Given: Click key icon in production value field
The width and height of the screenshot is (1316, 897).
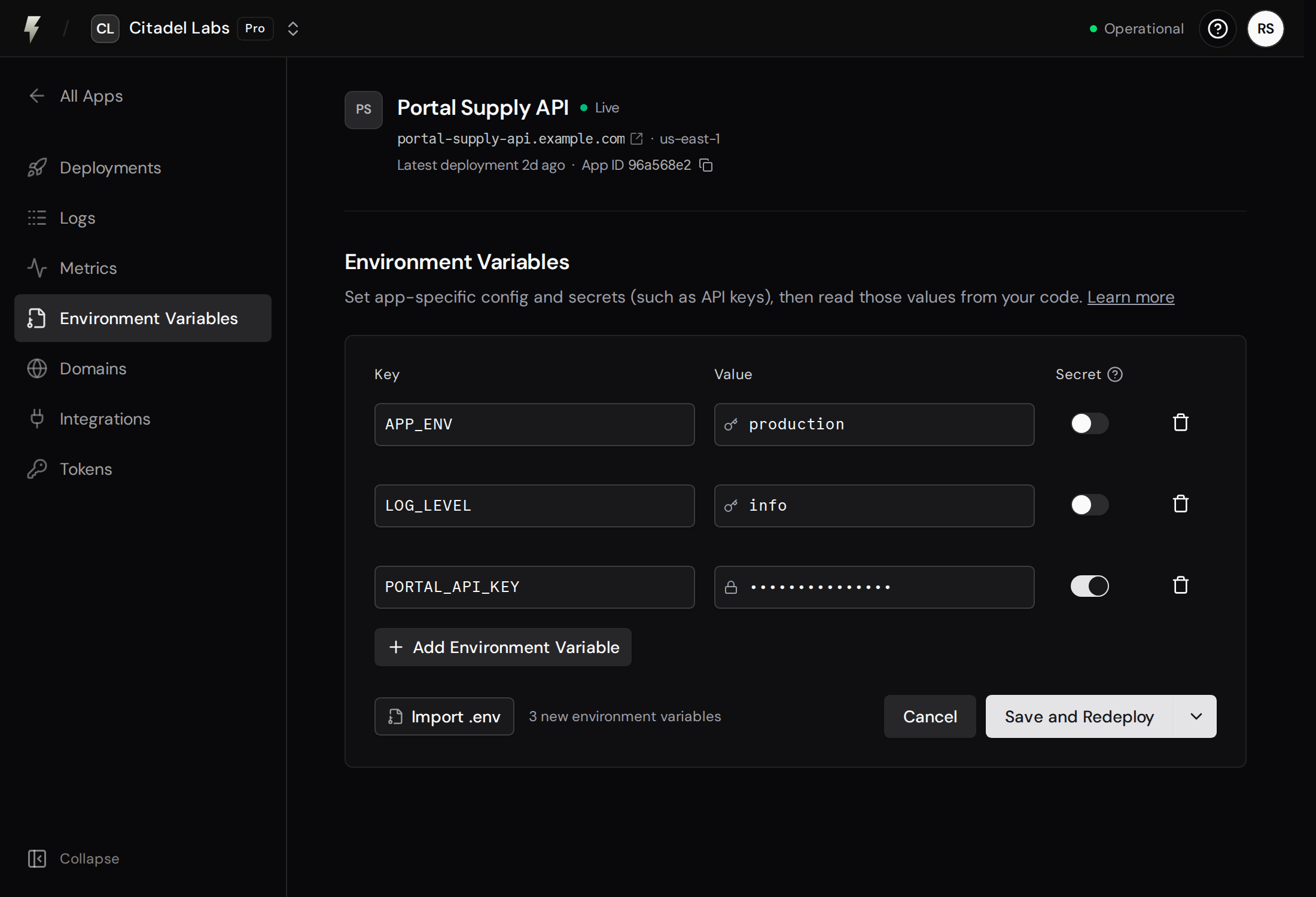Looking at the screenshot, I should point(731,425).
